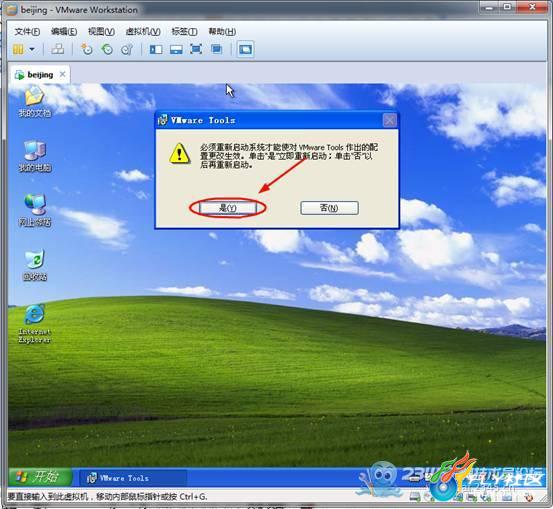This screenshot has height=509, width=553.
Task: Toggle the thumbnail bar view icon
Action: coord(176,49)
